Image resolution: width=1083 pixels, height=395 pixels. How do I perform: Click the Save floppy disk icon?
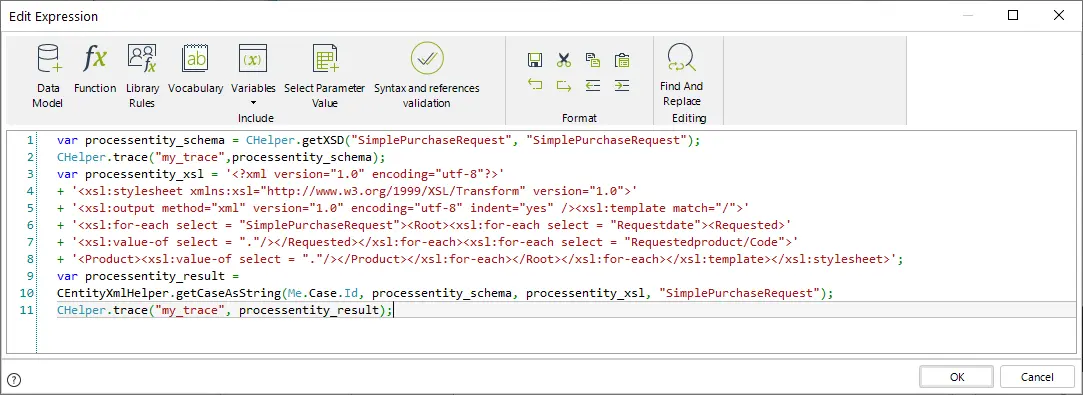[535, 60]
